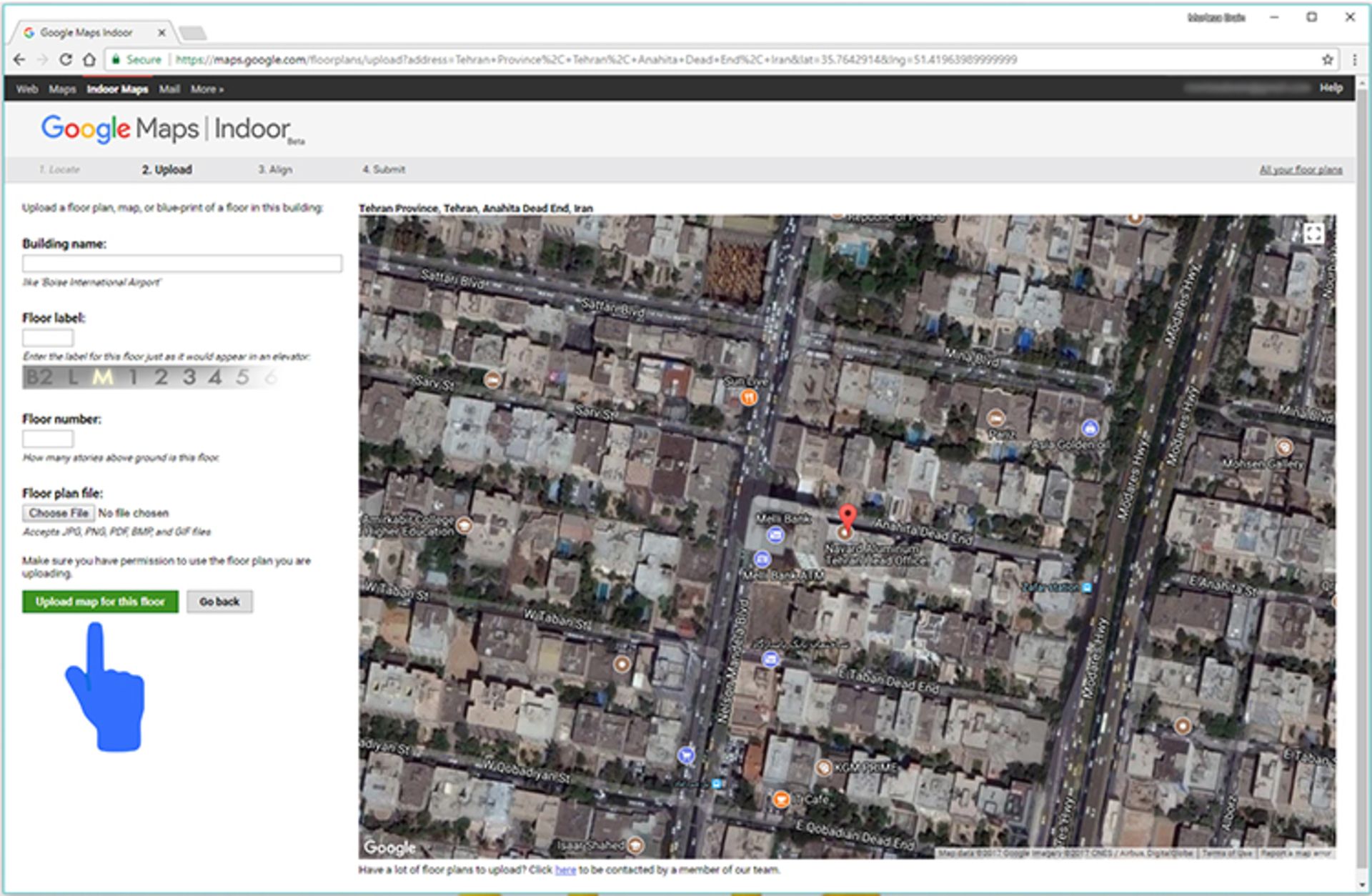Select the blue marker above E Taban Dead End

click(770, 659)
